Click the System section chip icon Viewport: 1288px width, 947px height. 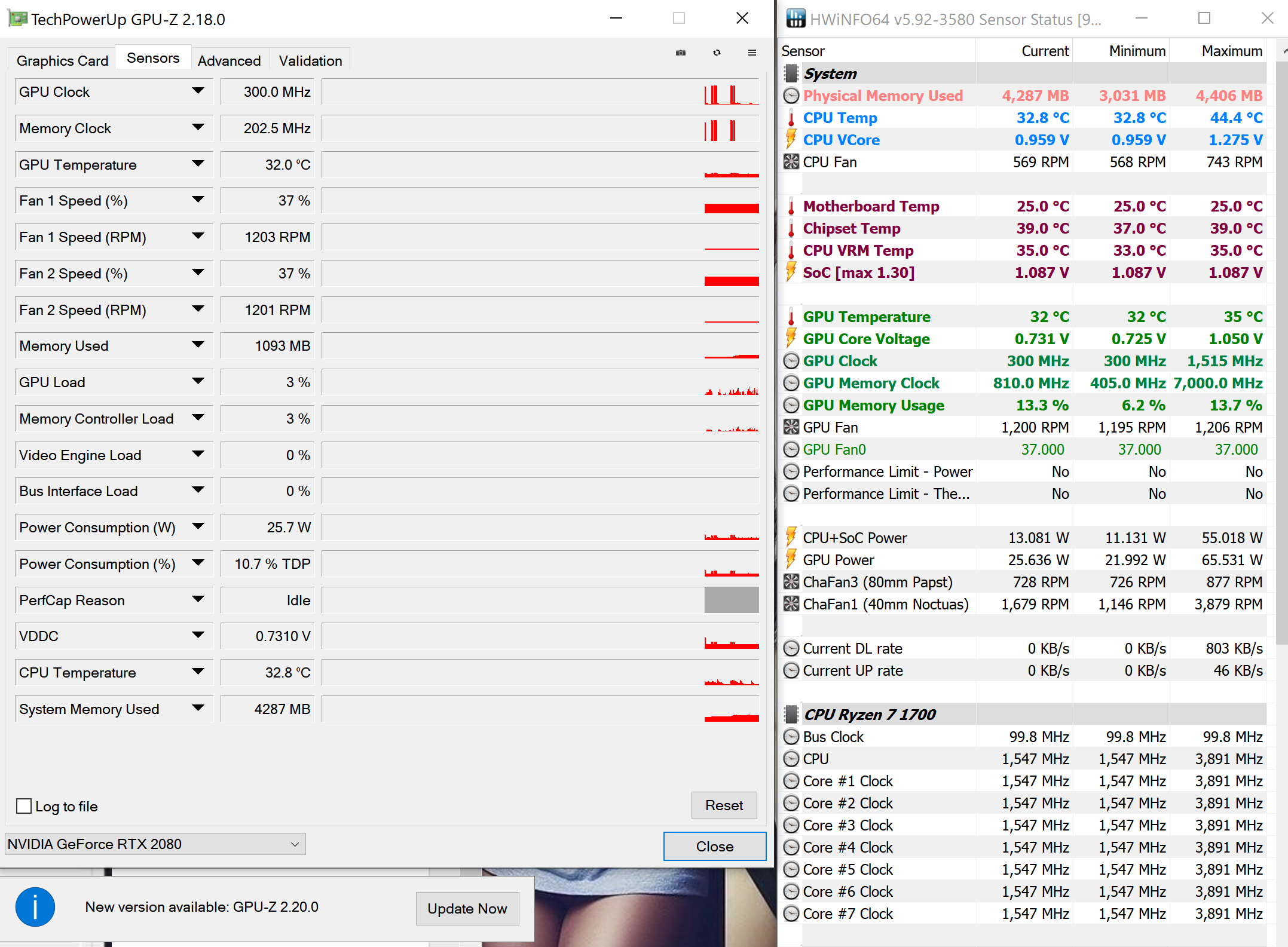coord(791,73)
